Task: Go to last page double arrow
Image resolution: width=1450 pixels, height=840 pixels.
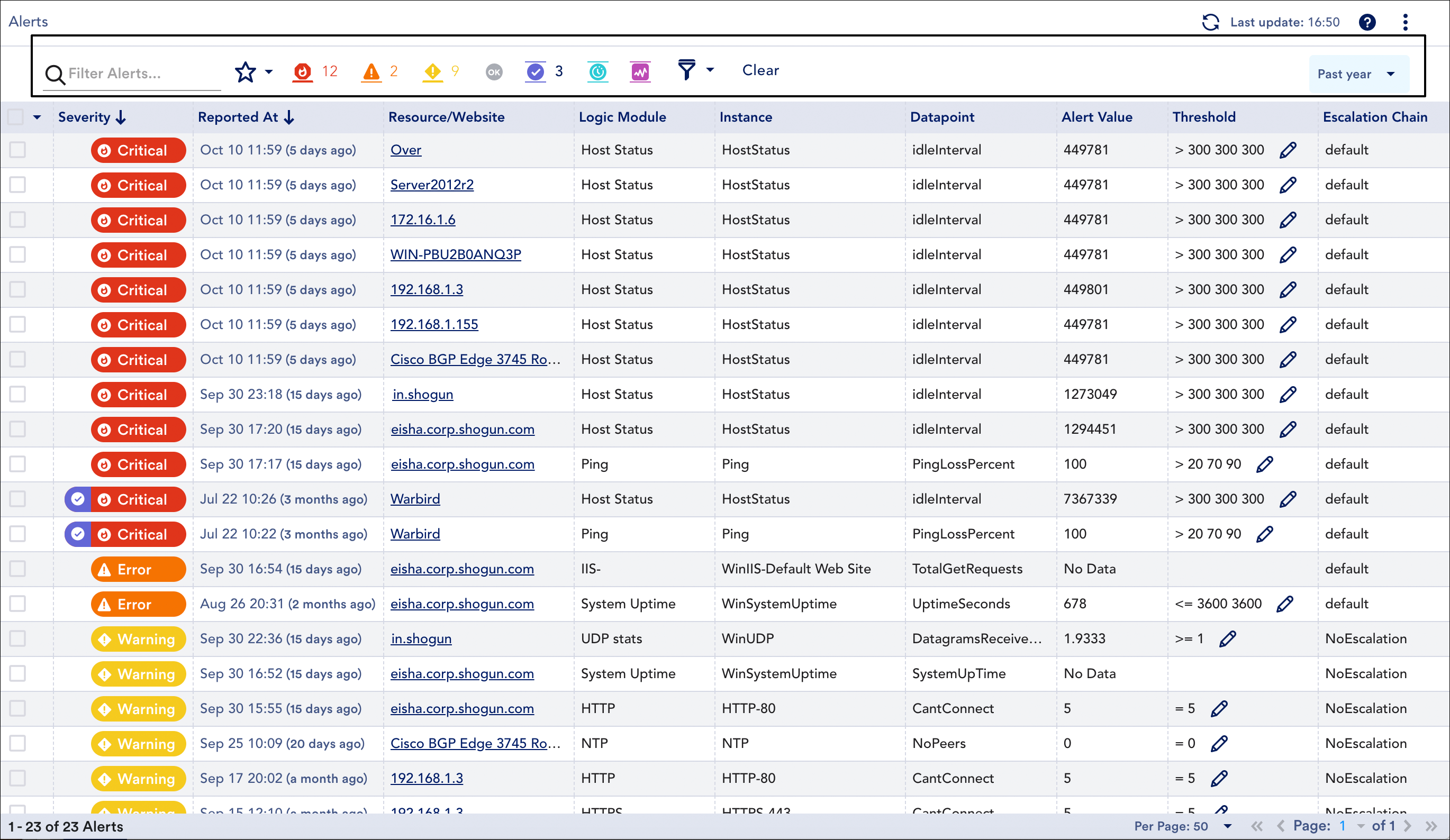Action: (1431, 826)
